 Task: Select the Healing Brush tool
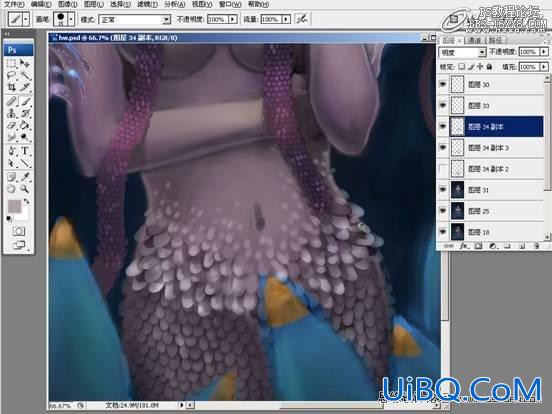(x=12, y=102)
